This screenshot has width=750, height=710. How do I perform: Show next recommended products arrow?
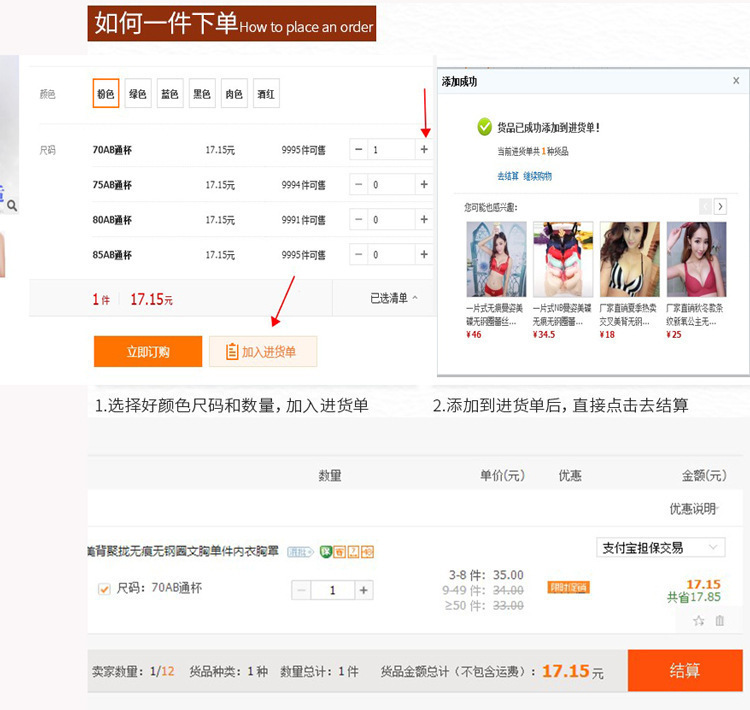coord(720,207)
